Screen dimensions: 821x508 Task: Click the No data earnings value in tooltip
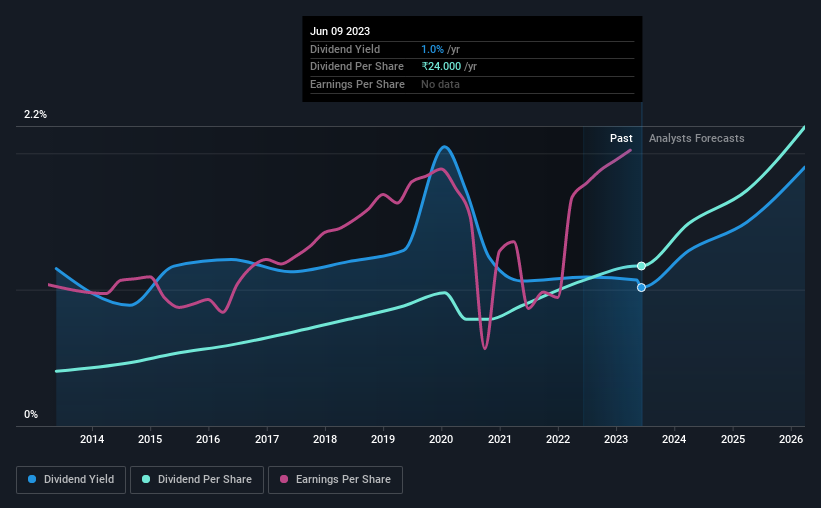(440, 84)
